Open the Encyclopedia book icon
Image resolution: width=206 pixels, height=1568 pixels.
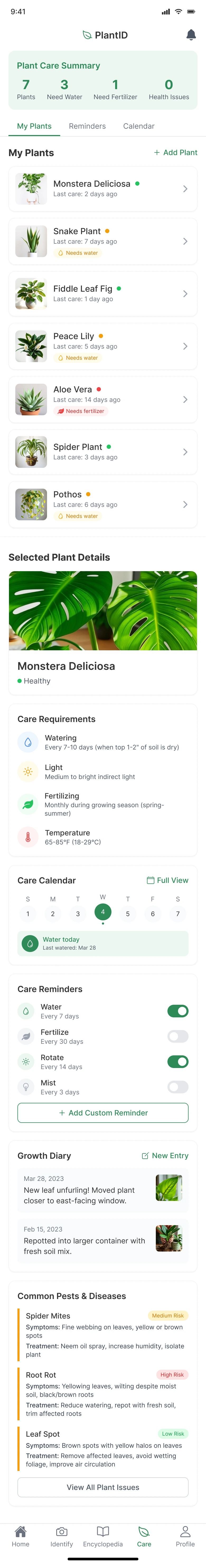103,1531
